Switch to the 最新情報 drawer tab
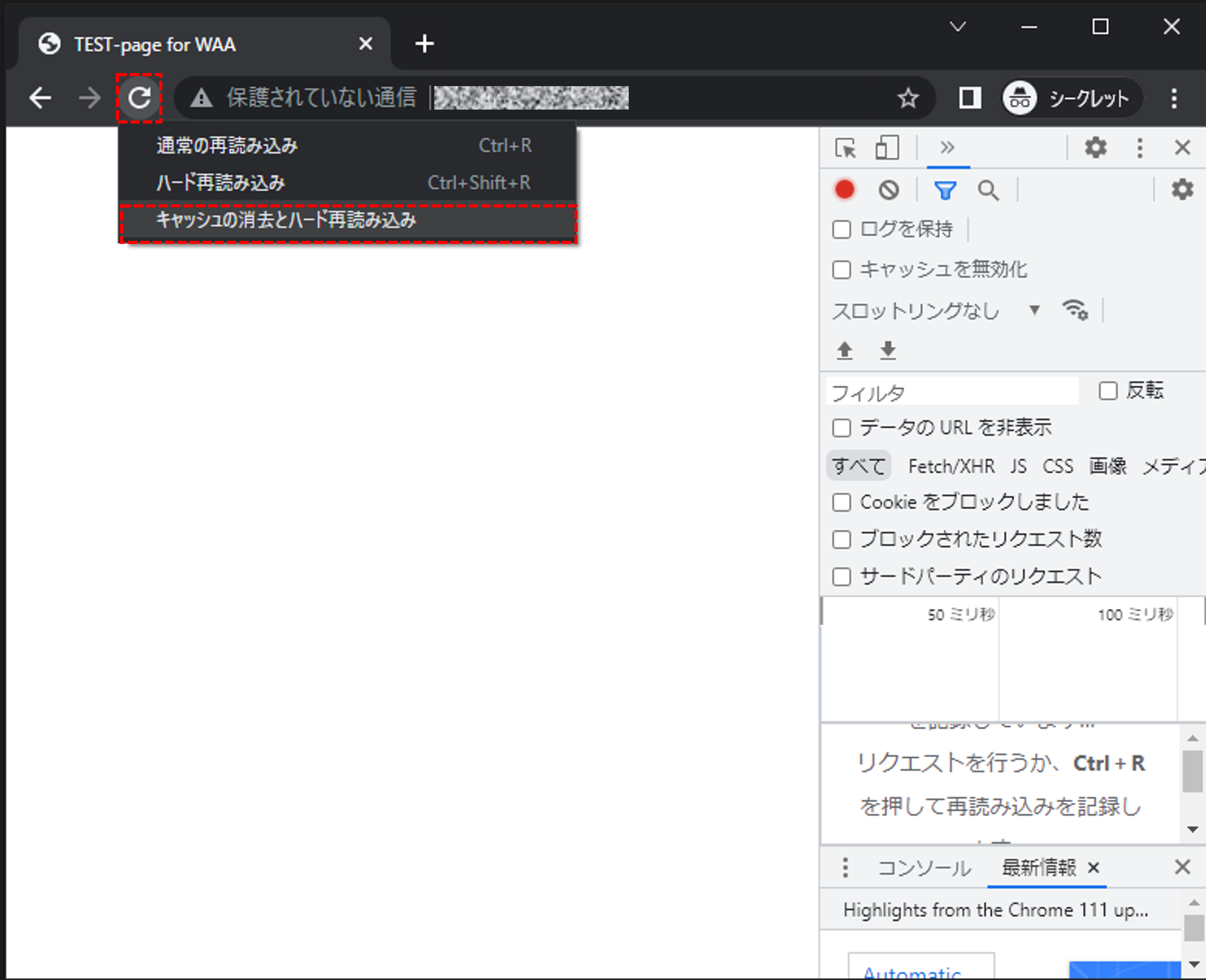The image size is (1206, 980). point(1039,868)
